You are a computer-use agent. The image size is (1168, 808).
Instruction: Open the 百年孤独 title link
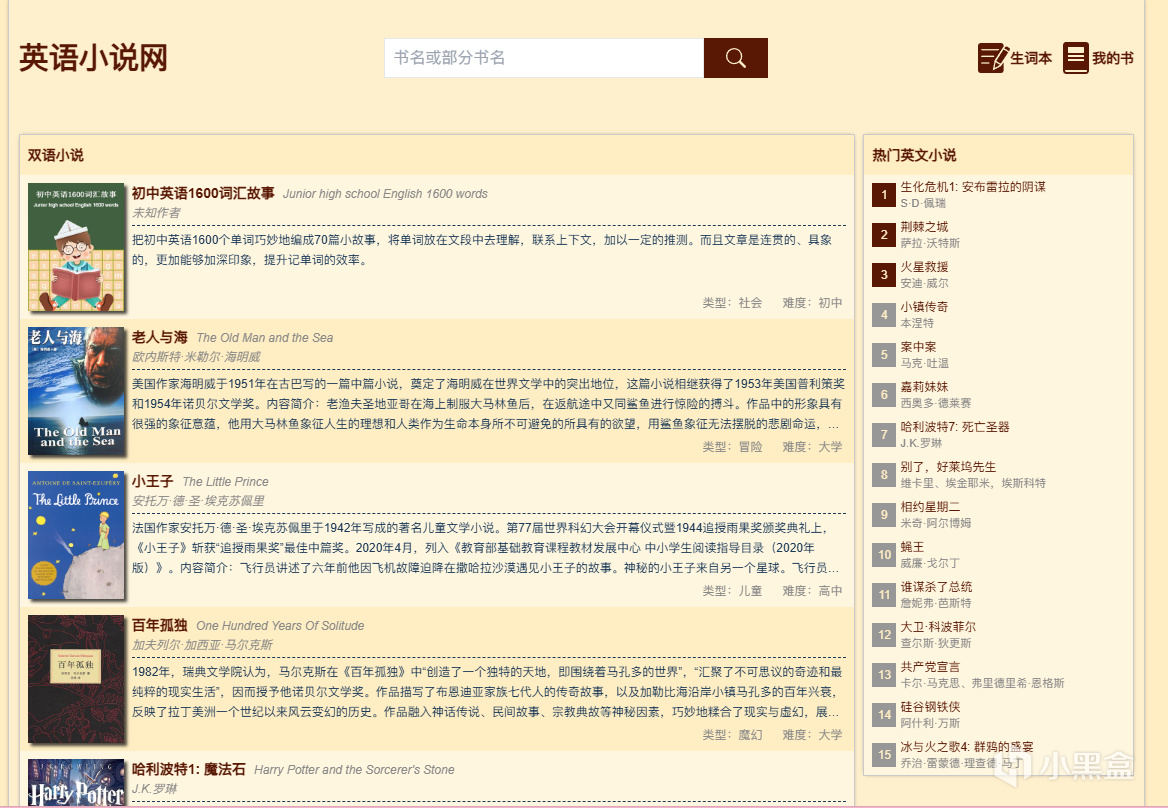pyautogui.click(x=159, y=626)
